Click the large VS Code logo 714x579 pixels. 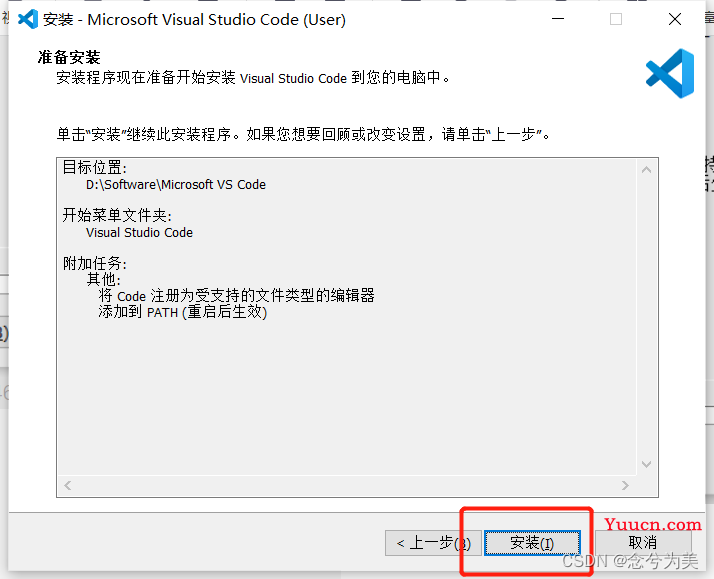[x=670, y=73]
